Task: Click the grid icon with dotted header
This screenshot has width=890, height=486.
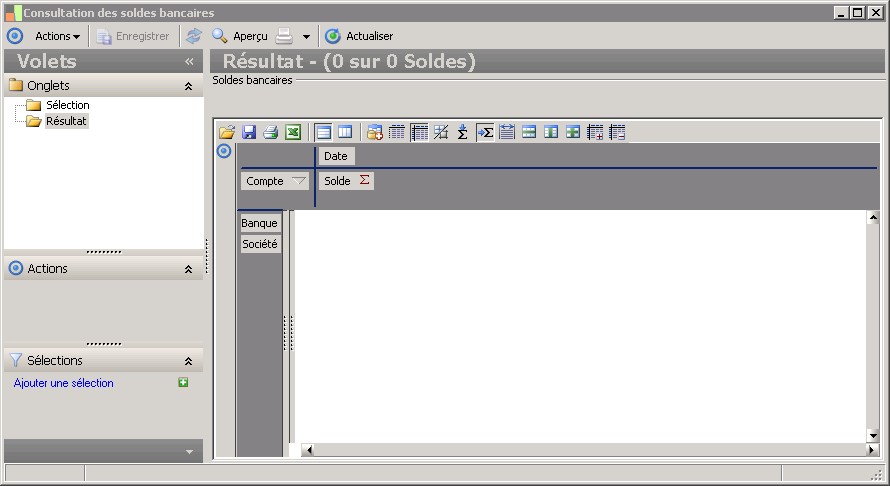Action: [397, 132]
